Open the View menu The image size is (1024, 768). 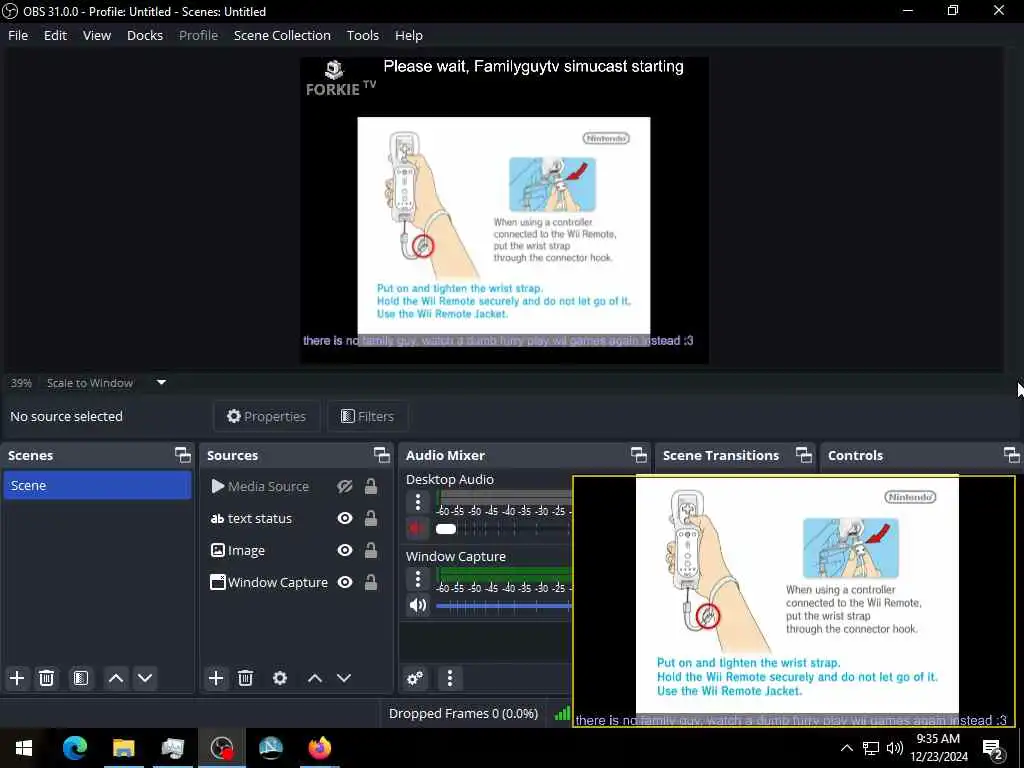point(97,35)
